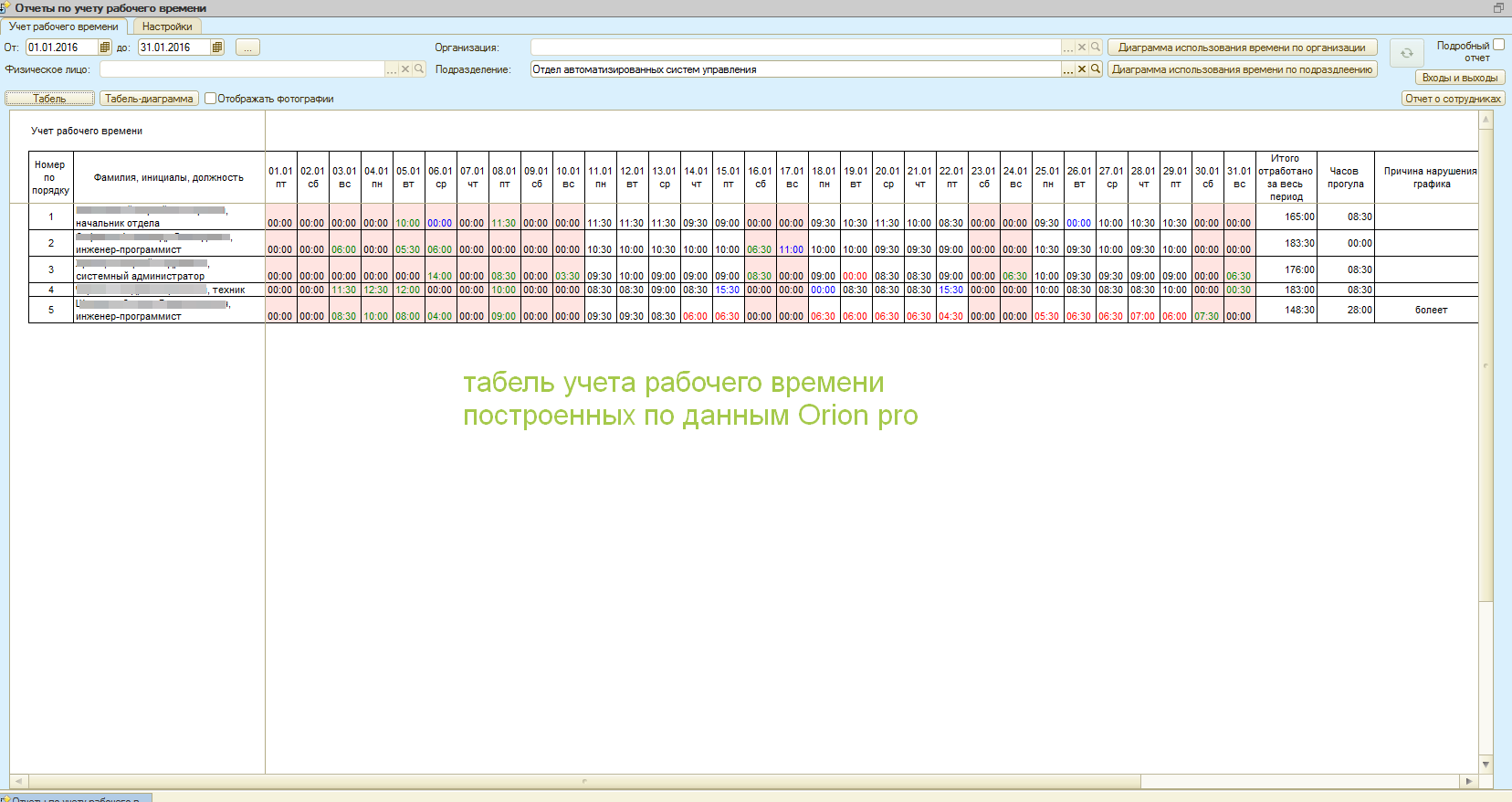Click the horizontal scrollbar thumb
The width and height of the screenshot is (1512, 802).
[x=583, y=781]
